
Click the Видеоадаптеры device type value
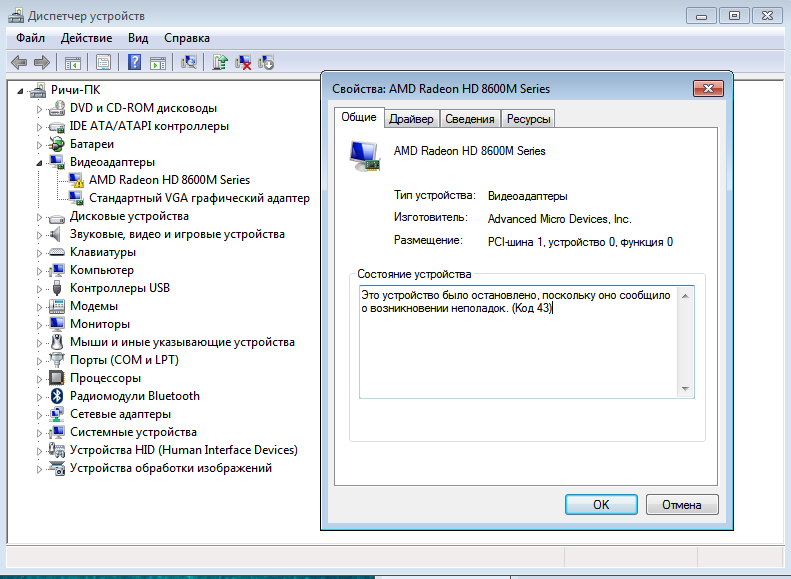pyautogui.click(x=527, y=196)
